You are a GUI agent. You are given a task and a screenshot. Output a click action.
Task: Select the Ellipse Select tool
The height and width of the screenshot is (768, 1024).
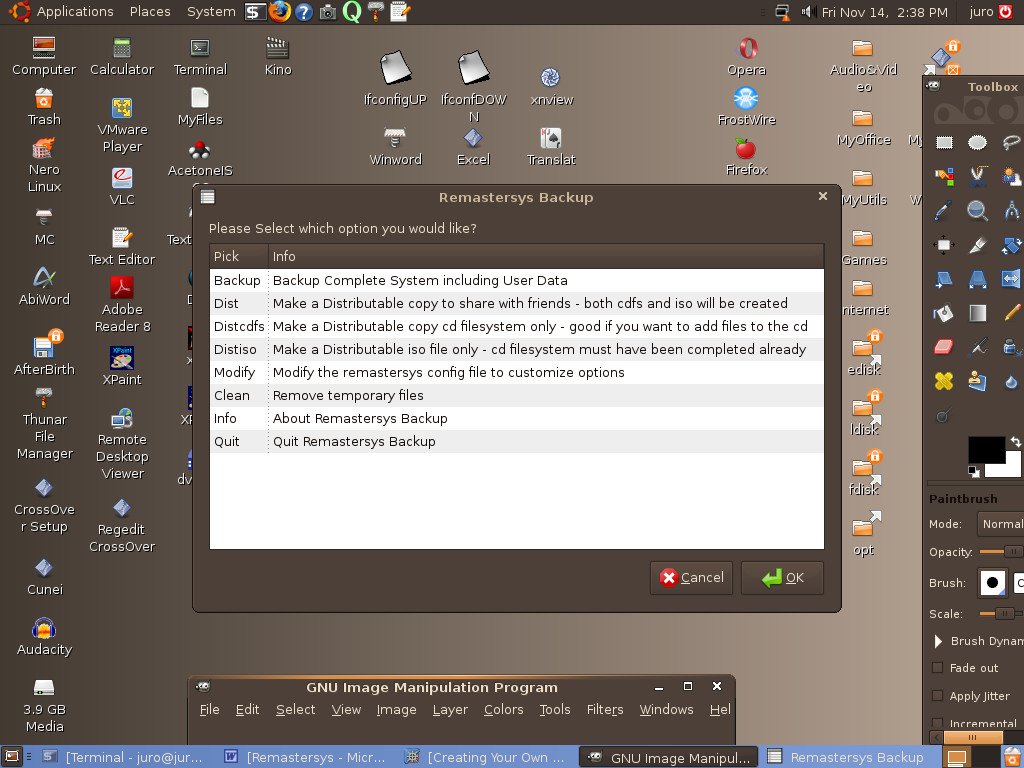978,143
